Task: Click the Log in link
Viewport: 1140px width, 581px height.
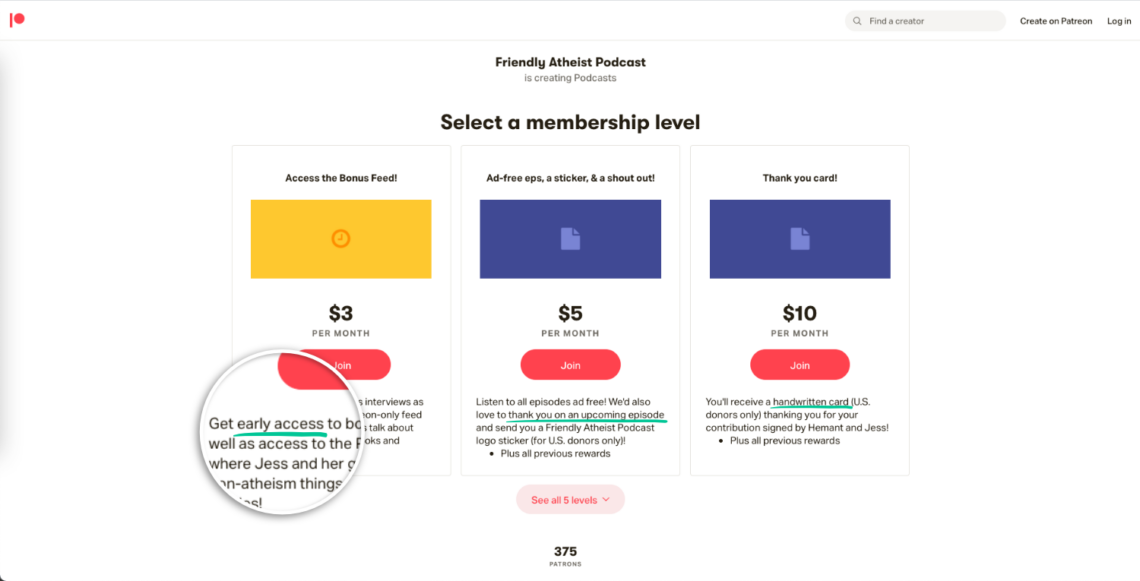Action: pyautogui.click(x=1118, y=20)
